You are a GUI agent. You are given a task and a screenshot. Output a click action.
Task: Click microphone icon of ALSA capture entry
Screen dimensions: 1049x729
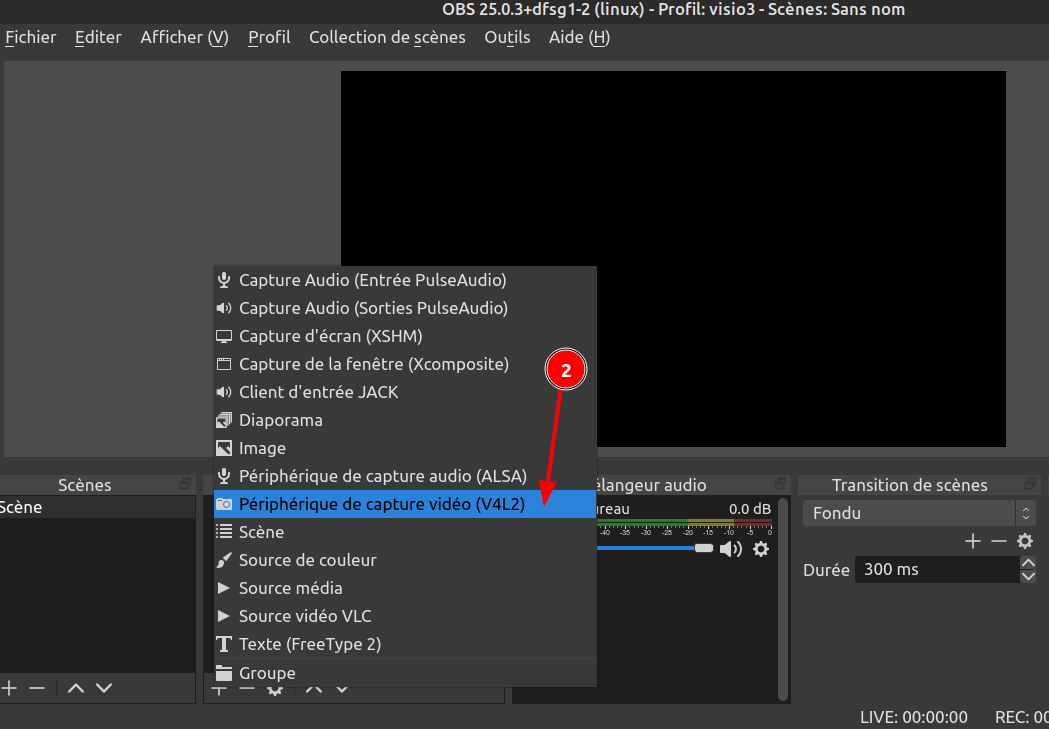click(224, 477)
